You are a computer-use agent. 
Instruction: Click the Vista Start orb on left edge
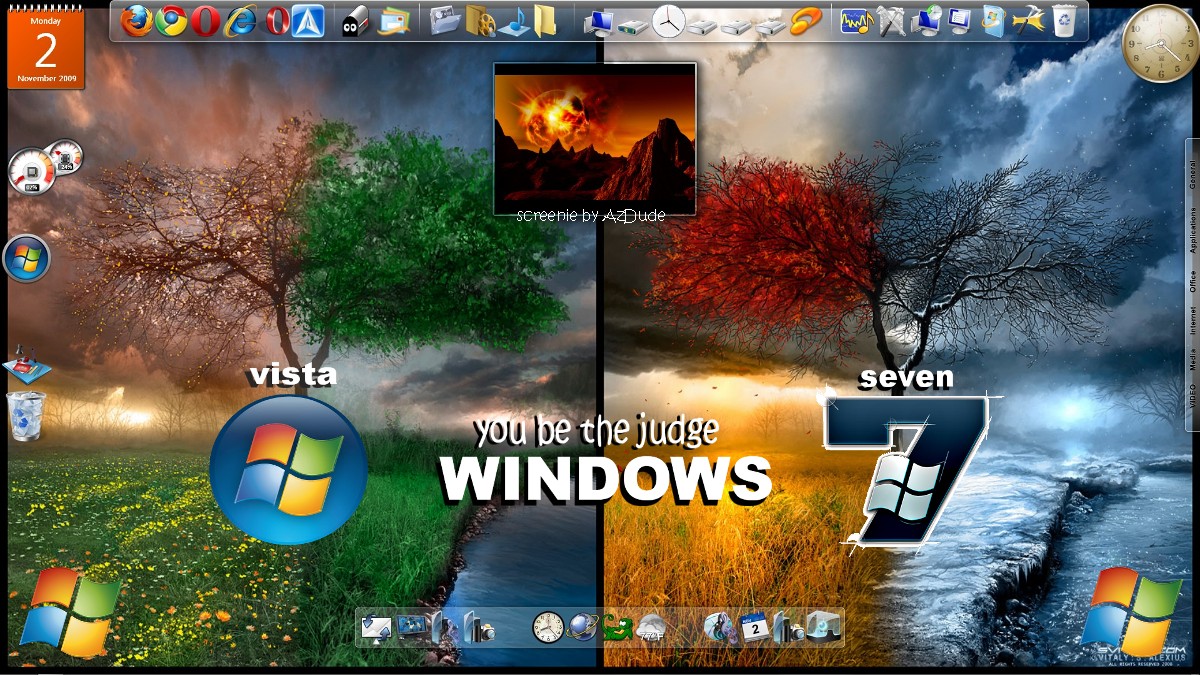(x=27, y=259)
